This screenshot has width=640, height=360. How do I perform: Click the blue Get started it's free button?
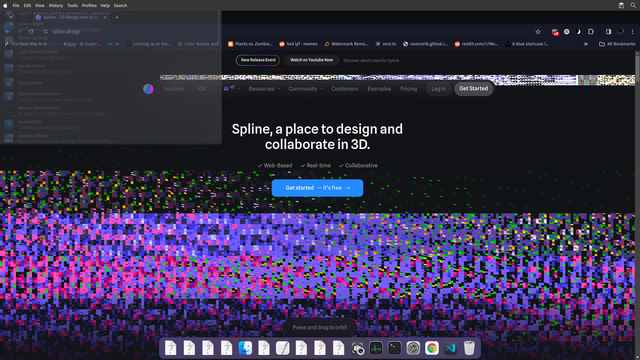(317, 188)
